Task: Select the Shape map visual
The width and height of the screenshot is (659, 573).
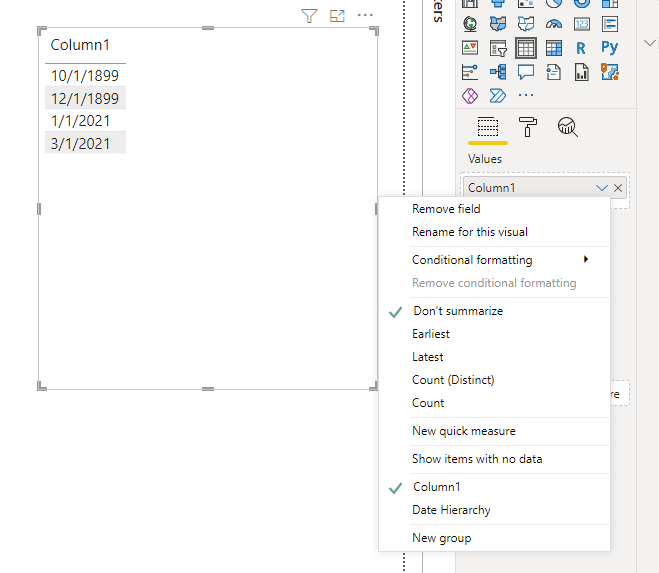Action: (526, 24)
